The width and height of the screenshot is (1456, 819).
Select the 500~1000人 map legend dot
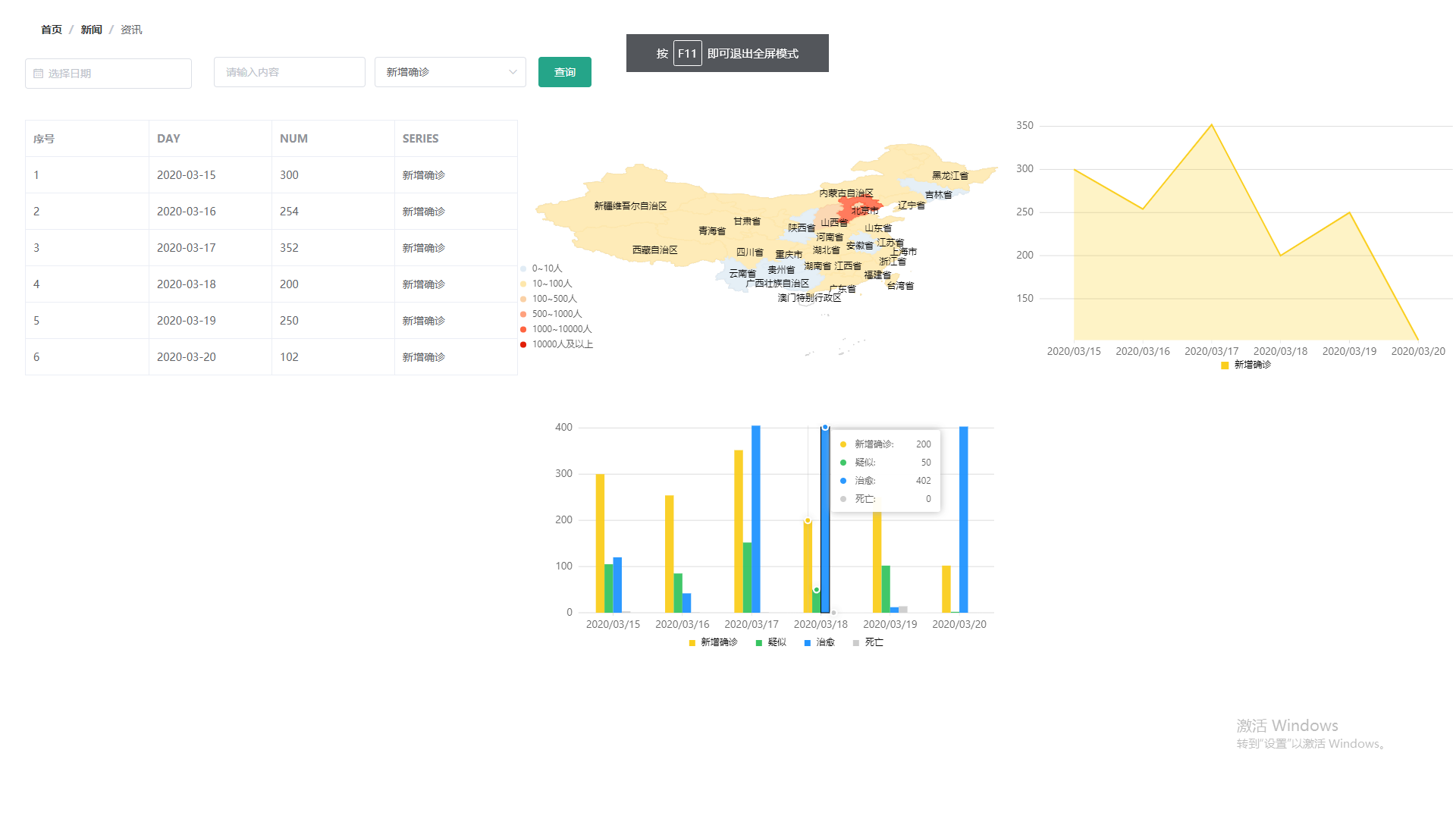(x=523, y=314)
